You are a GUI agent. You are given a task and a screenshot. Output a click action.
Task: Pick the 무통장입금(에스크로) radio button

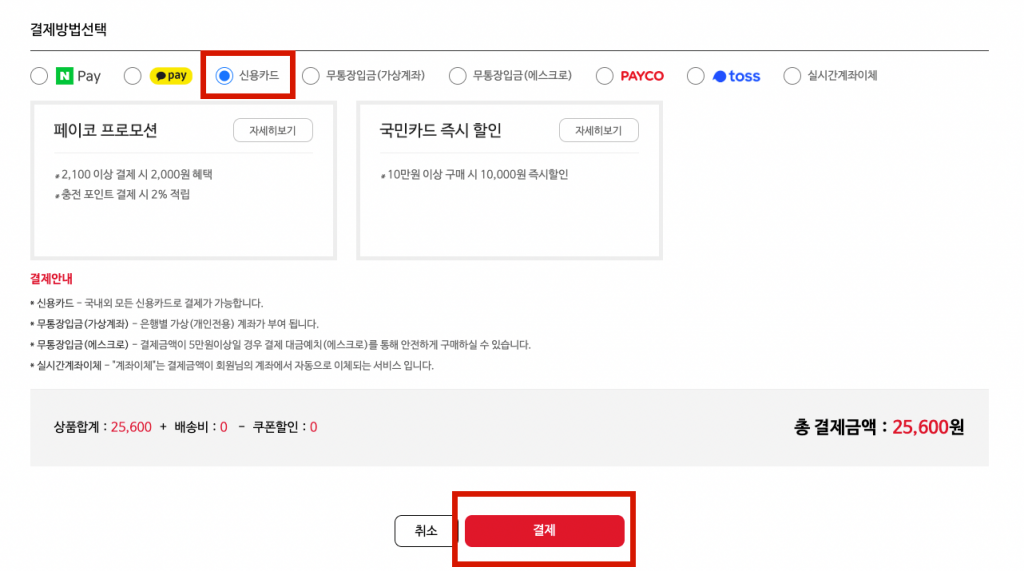457,76
